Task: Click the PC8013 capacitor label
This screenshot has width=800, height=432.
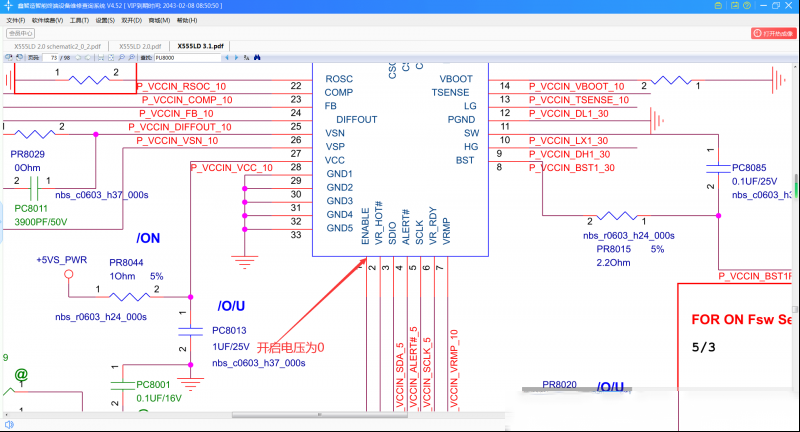Action: 229,331
